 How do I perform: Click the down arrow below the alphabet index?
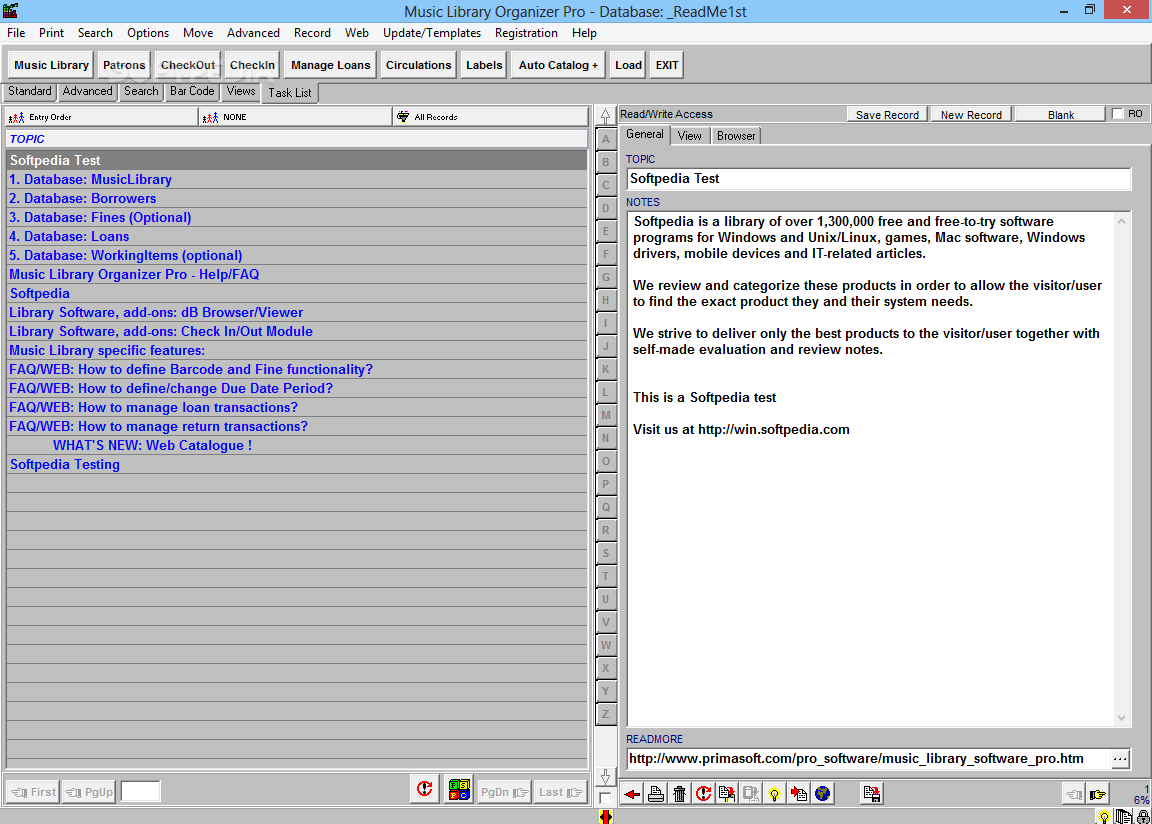605,777
